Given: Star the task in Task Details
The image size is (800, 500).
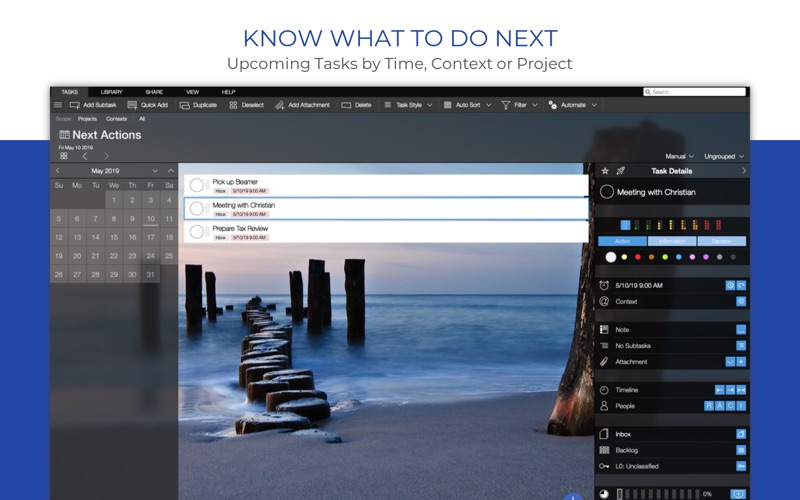Looking at the screenshot, I should pos(605,171).
